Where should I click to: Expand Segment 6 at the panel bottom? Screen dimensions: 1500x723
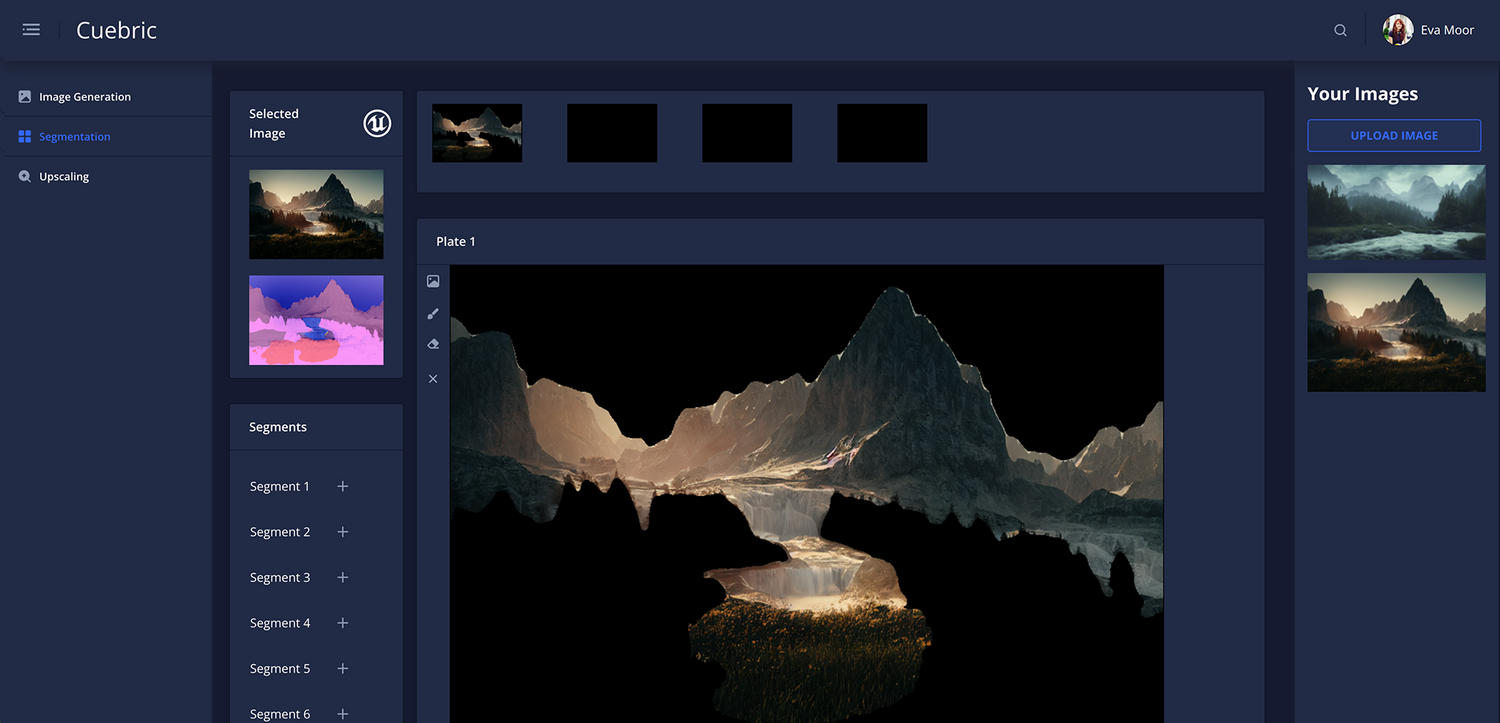click(x=342, y=713)
